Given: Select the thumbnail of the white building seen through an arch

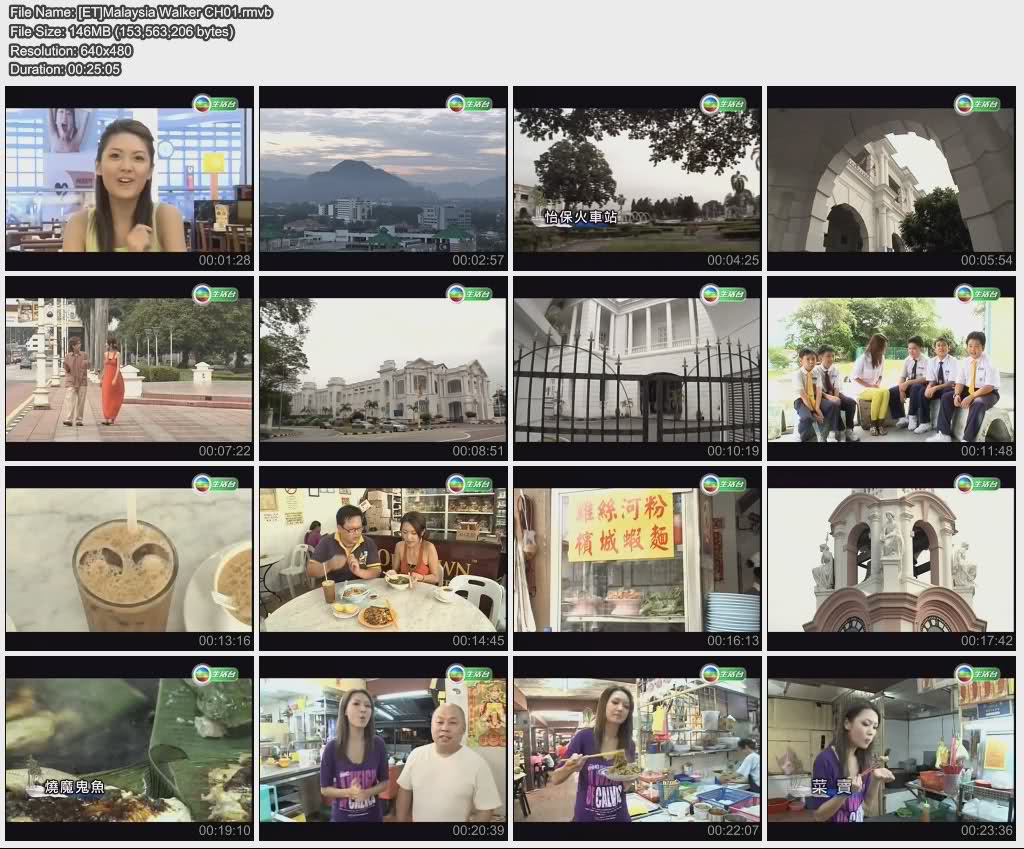Looking at the screenshot, I should (x=891, y=178).
